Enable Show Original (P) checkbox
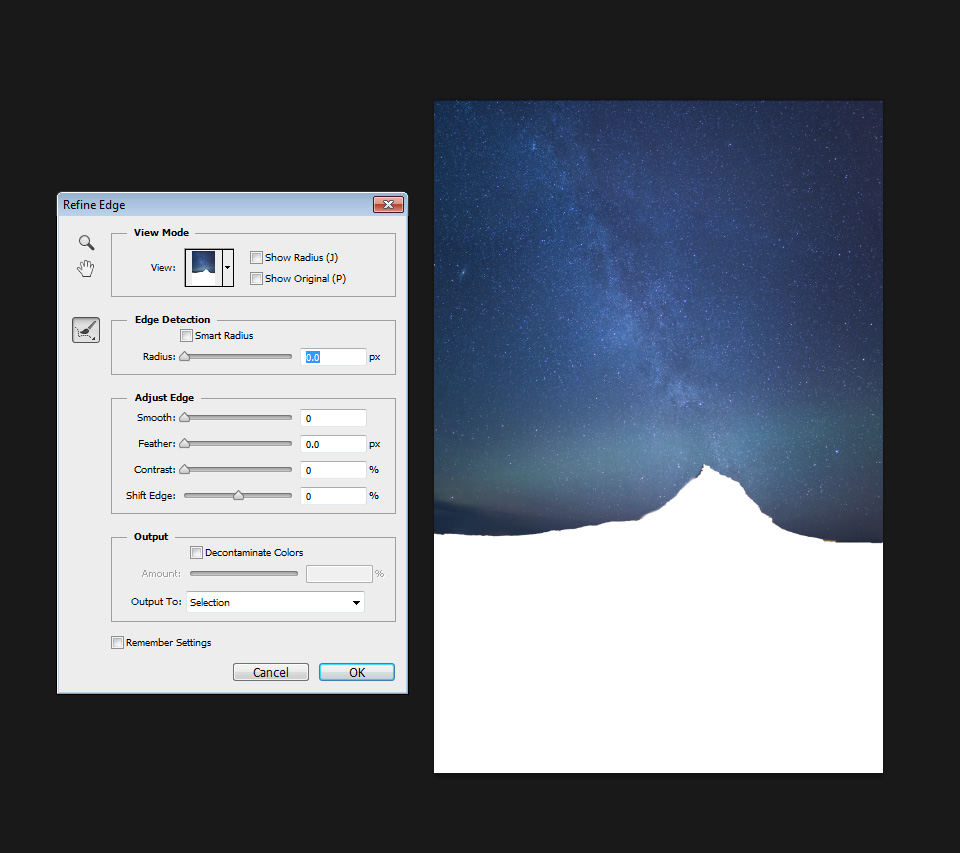This screenshot has width=960, height=853. (257, 279)
